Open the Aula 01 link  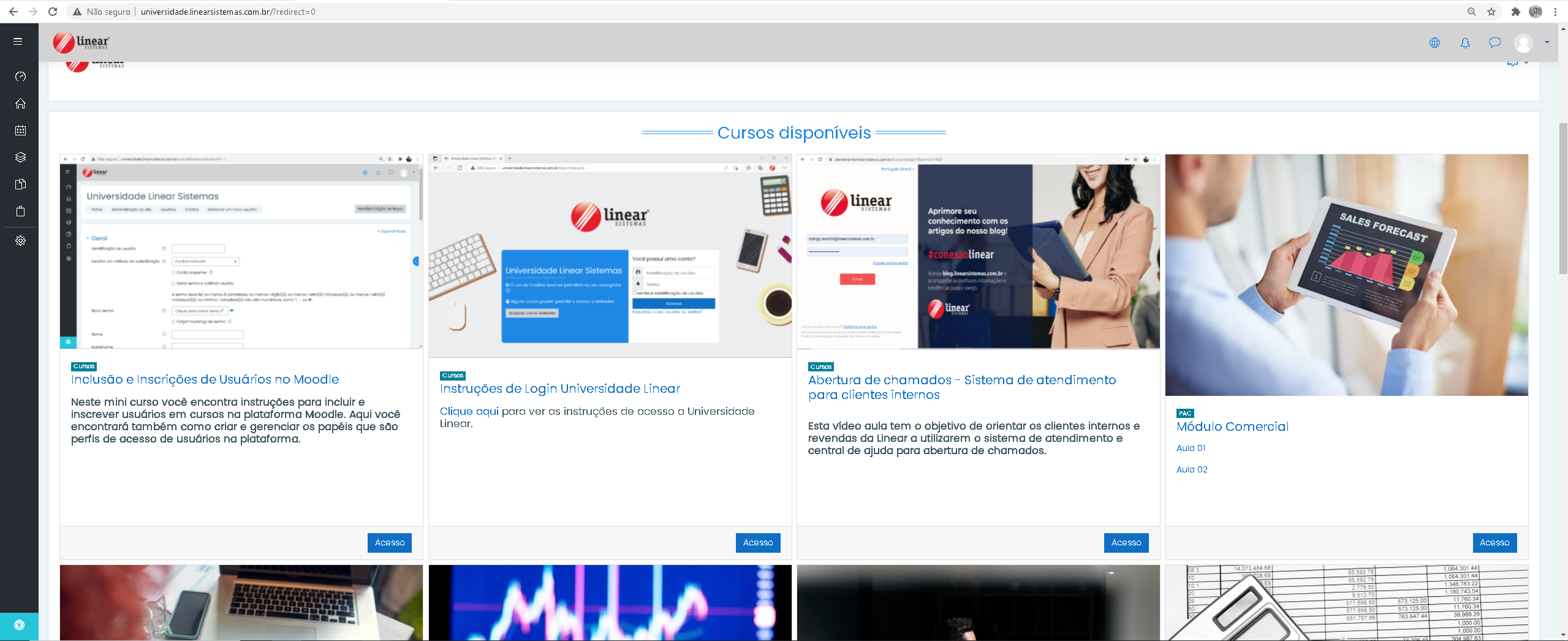click(x=1191, y=448)
